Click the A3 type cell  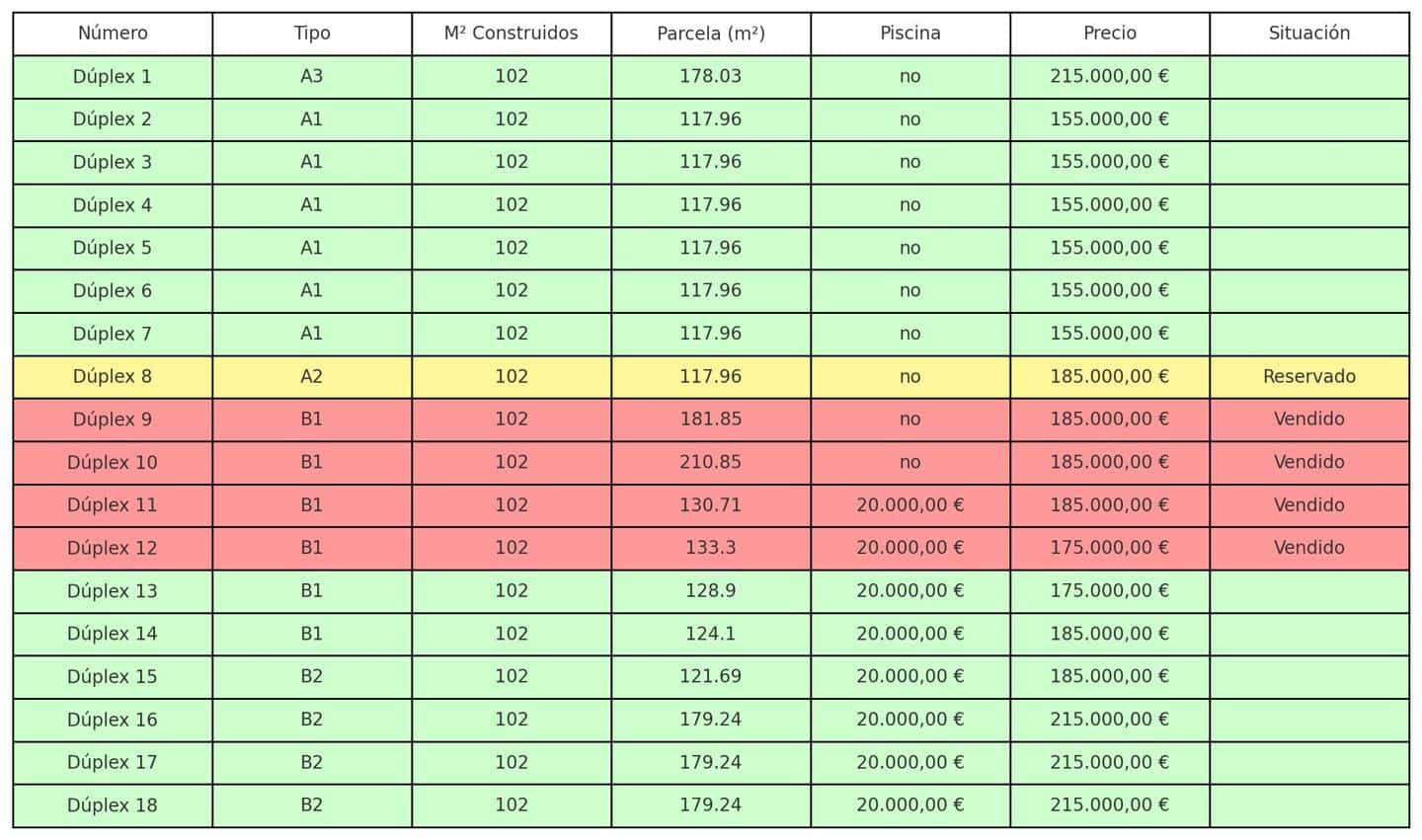[312, 77]
